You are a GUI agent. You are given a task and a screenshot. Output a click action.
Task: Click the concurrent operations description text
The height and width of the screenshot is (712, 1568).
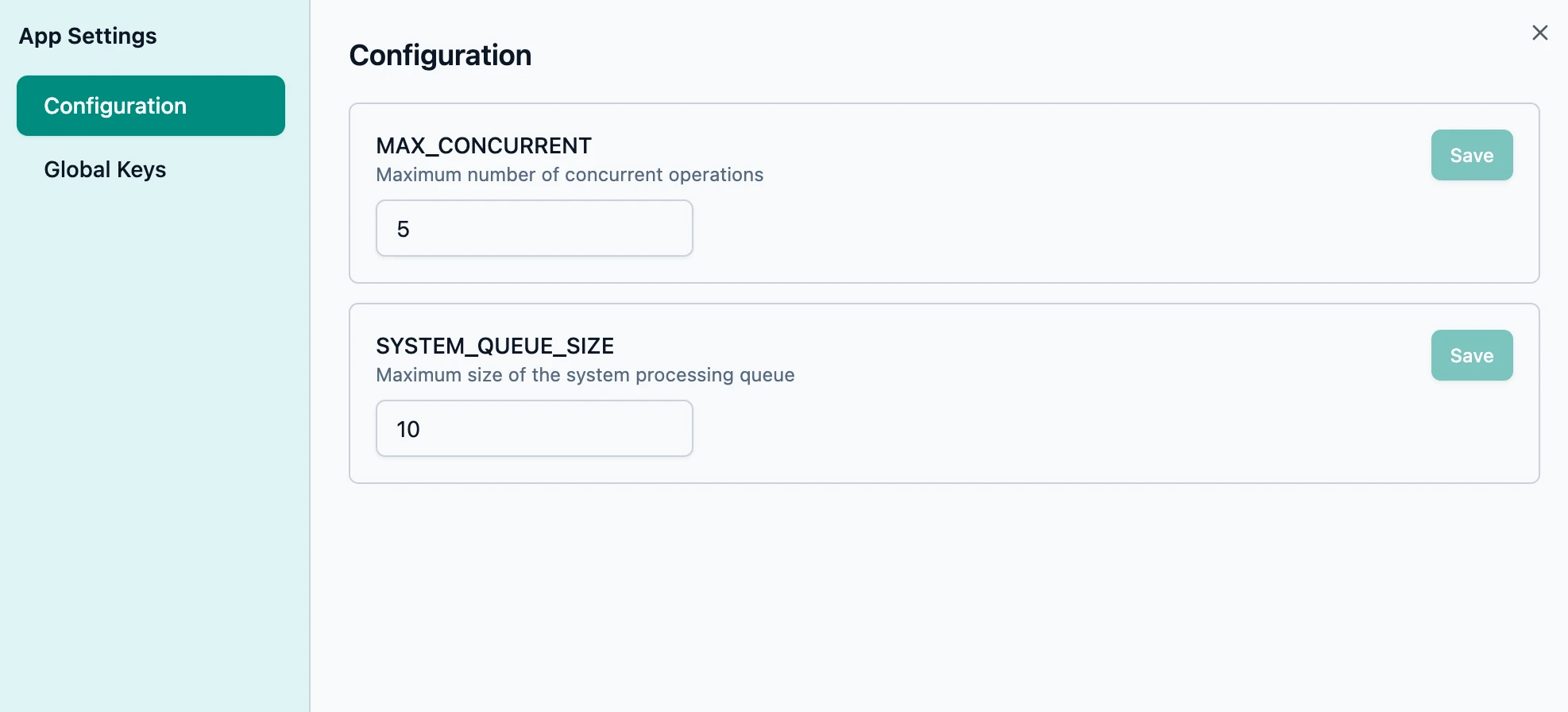click(570, 175)
